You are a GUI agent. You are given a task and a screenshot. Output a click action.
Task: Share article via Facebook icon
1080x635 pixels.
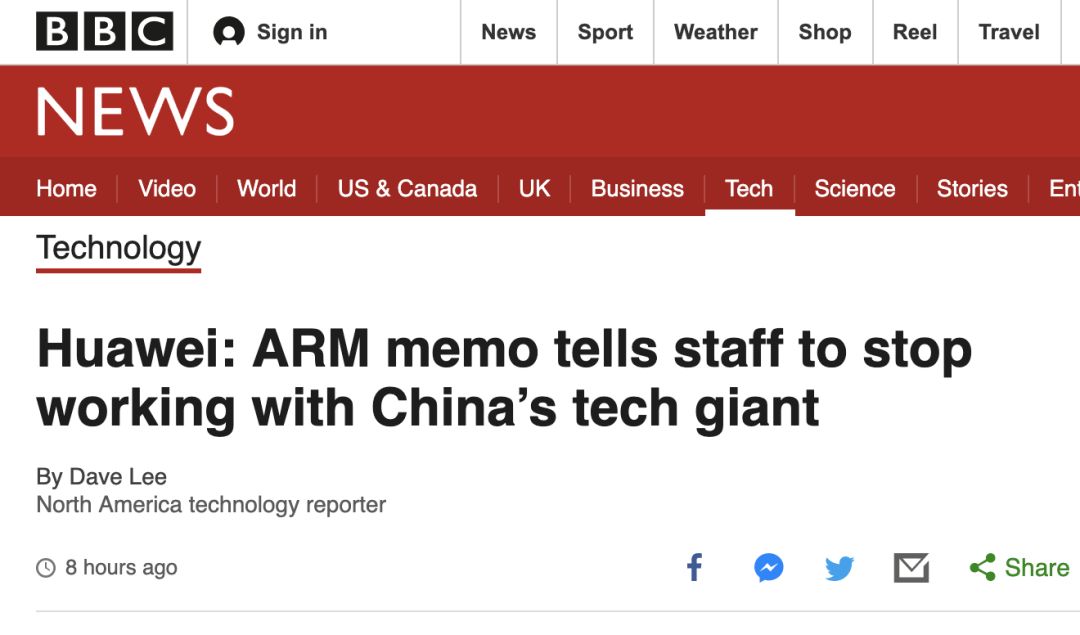(695, 568)
